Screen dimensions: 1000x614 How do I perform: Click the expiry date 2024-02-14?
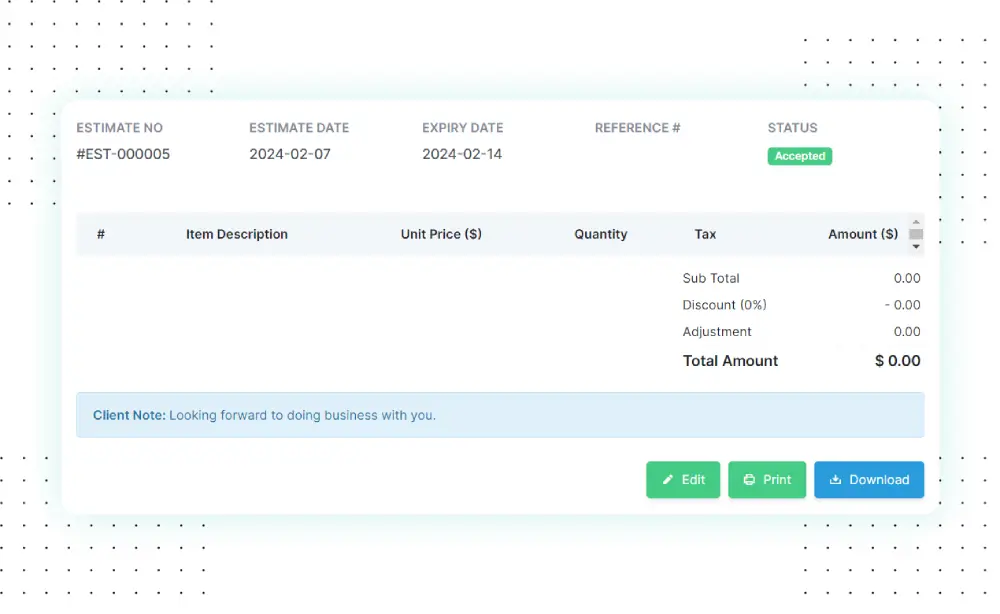pyautogui.click(x=462, y=154)
